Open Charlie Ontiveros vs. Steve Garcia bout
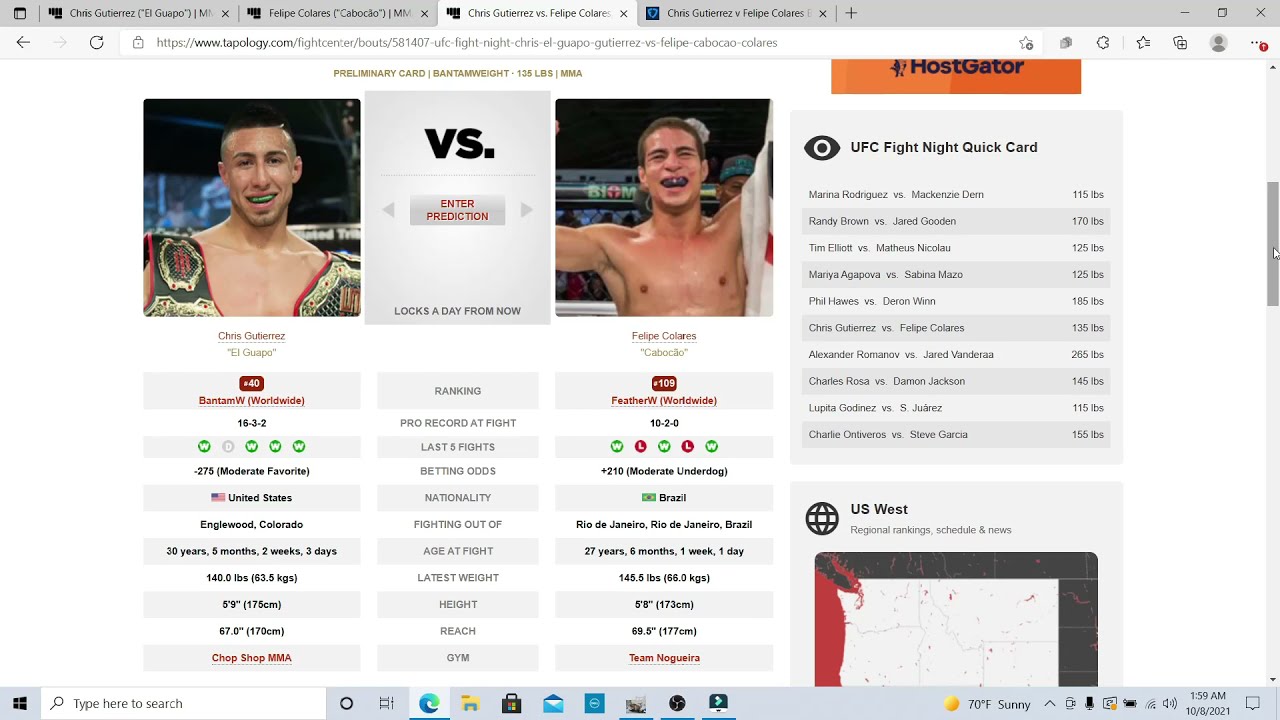Image resolution: width=1280 pixels, height=720 pixels. pos(956,434)
